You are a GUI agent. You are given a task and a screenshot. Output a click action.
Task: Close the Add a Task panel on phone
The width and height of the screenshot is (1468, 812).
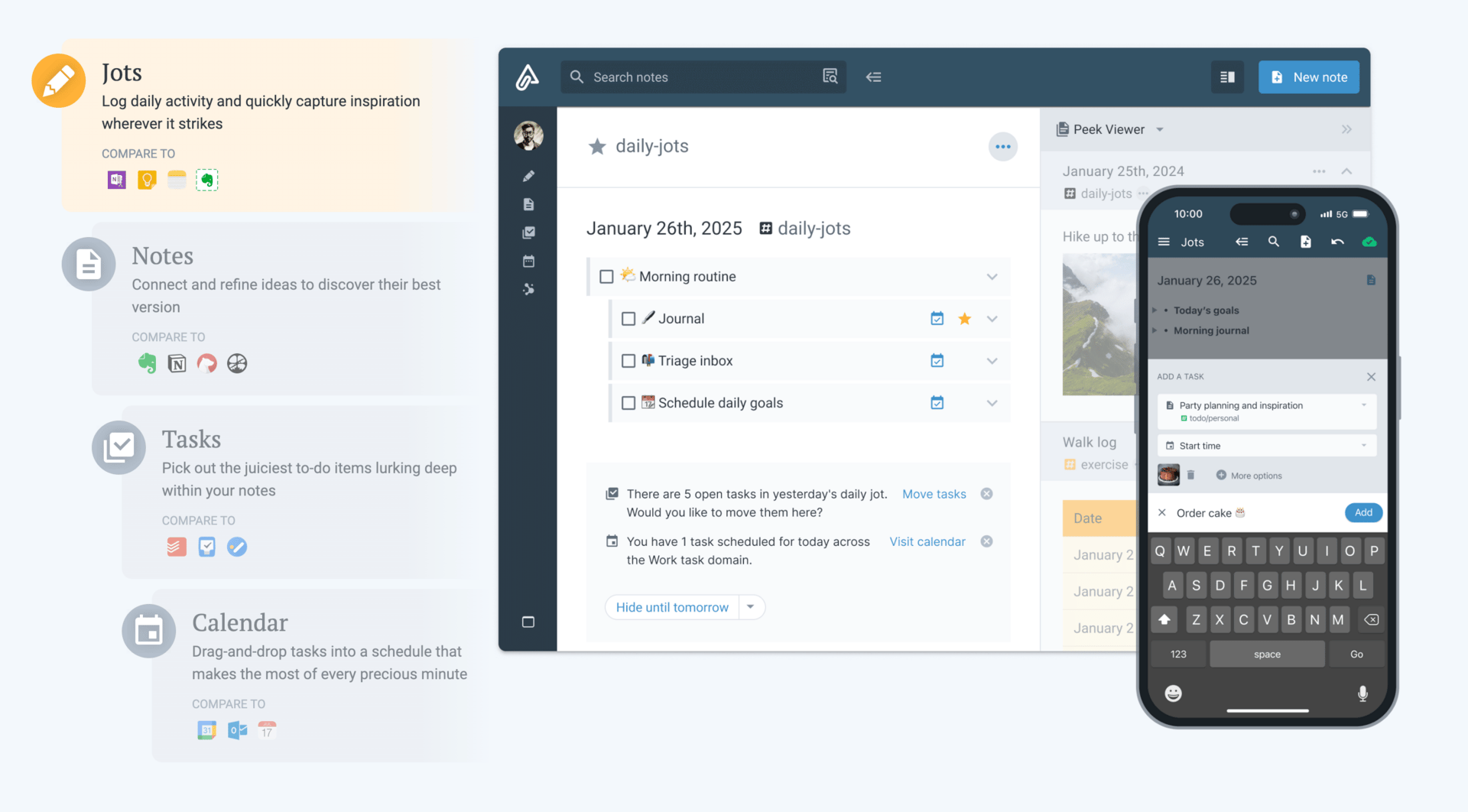click(1371, 376)
